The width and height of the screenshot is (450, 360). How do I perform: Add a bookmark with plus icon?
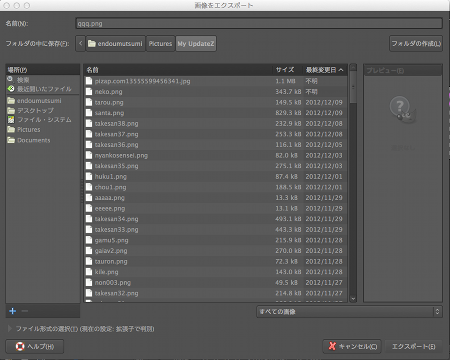13,311
